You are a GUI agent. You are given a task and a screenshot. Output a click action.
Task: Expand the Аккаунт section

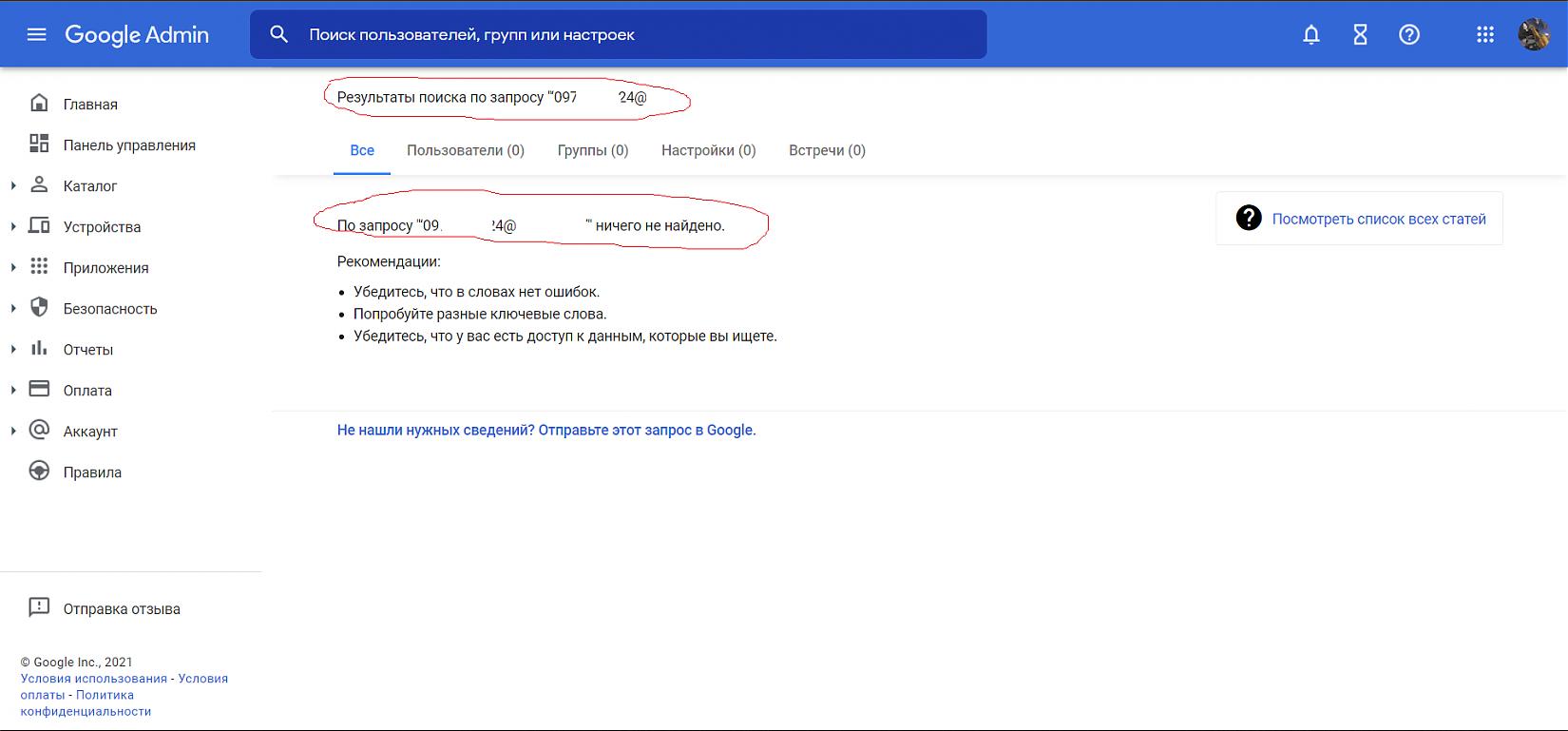[x=13, y=431]
